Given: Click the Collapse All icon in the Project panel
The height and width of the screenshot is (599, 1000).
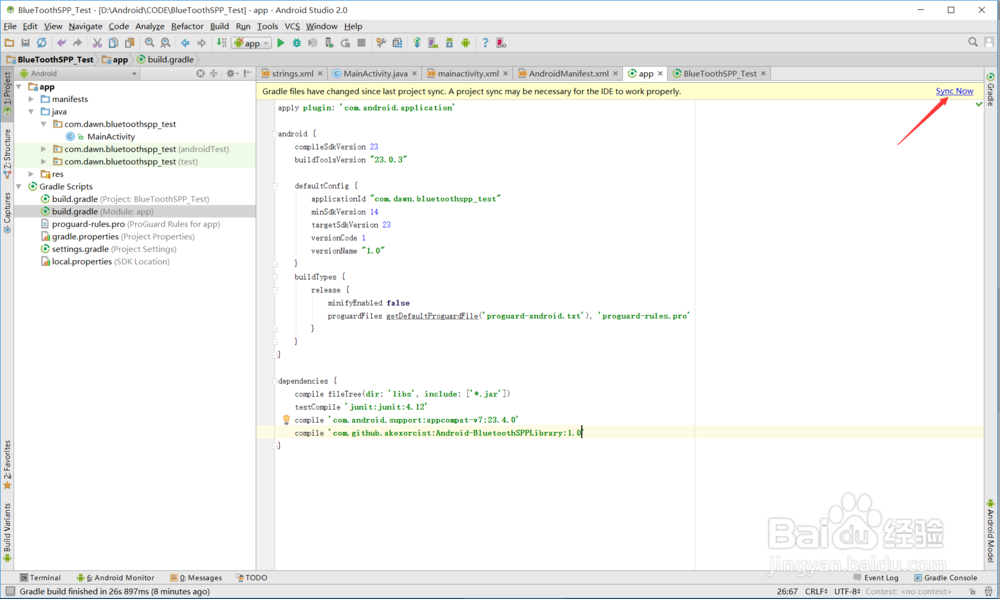Looking at the screenshot, I should point(214,73).
